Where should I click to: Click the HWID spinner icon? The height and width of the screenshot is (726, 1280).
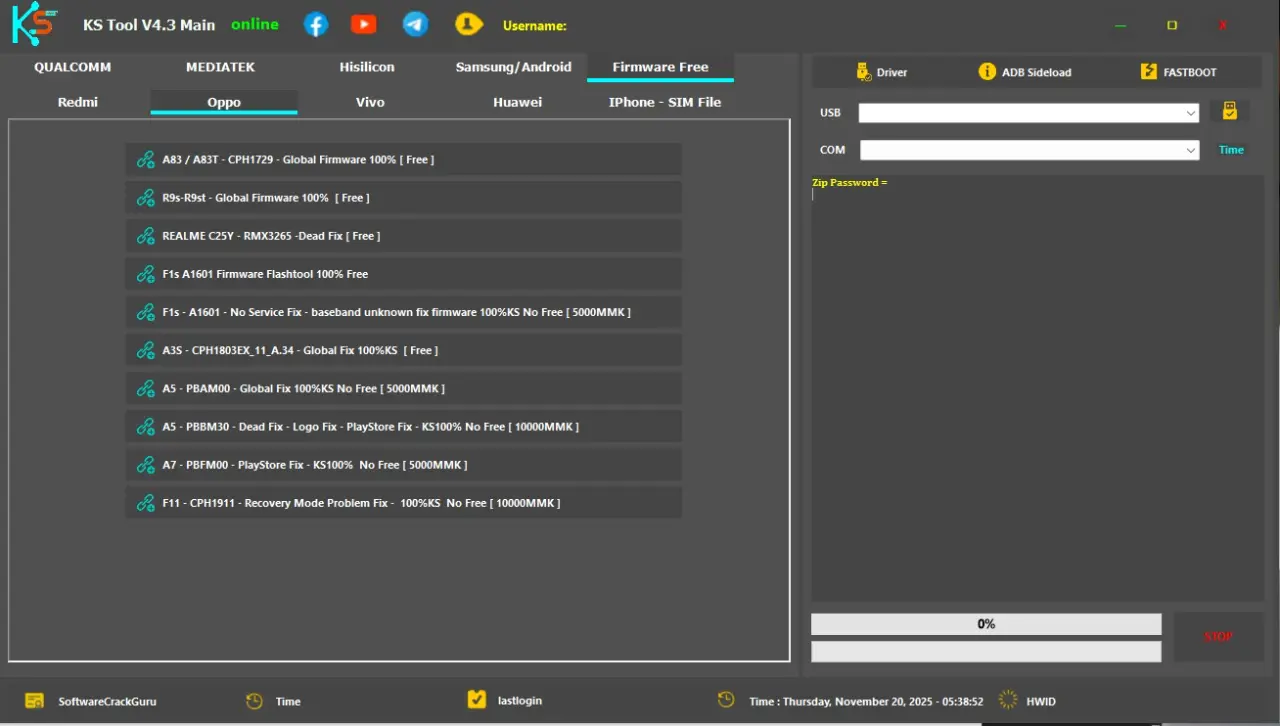tap(1008, 700)
